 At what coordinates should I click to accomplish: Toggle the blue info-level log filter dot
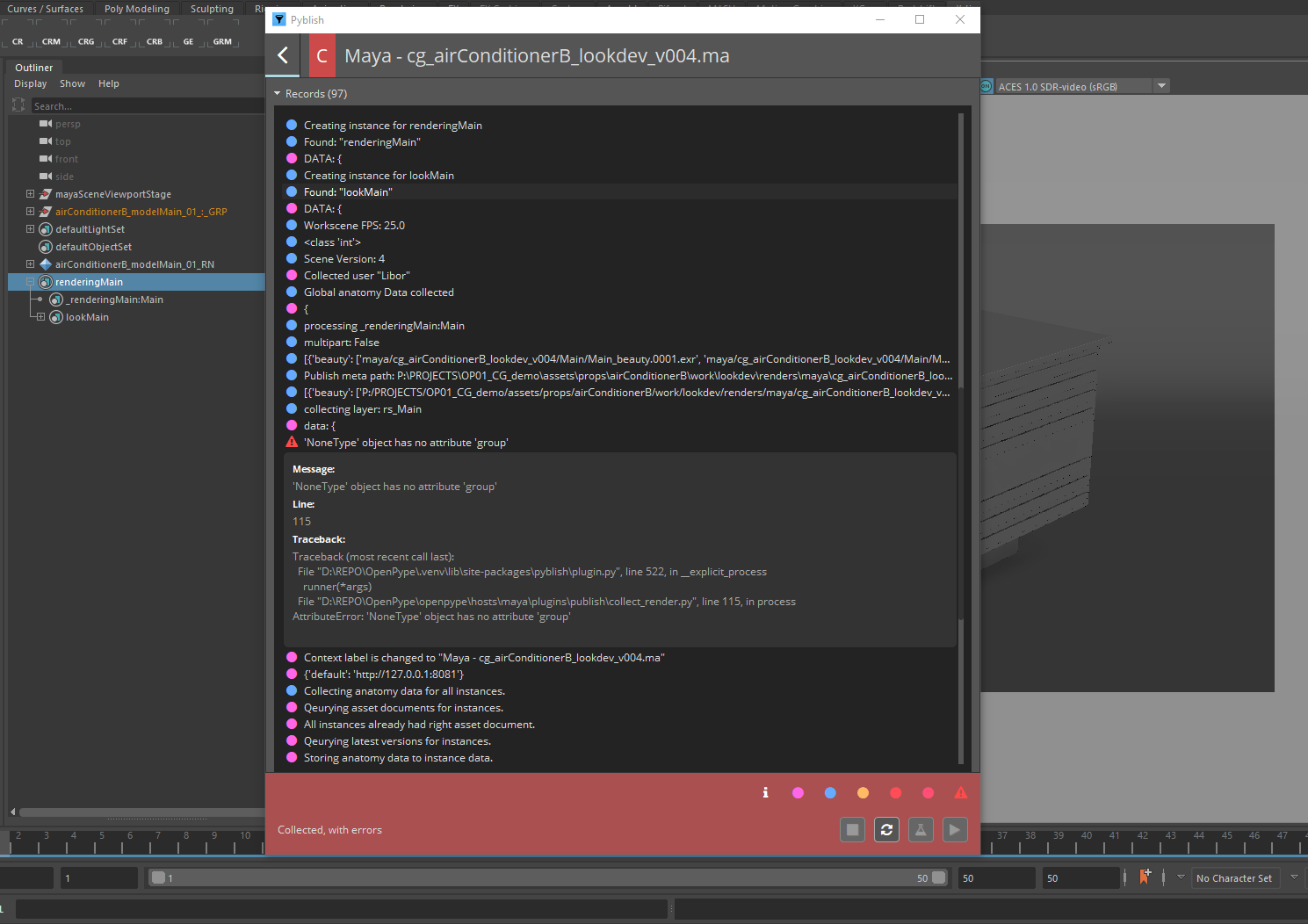[x=830, y=792]
